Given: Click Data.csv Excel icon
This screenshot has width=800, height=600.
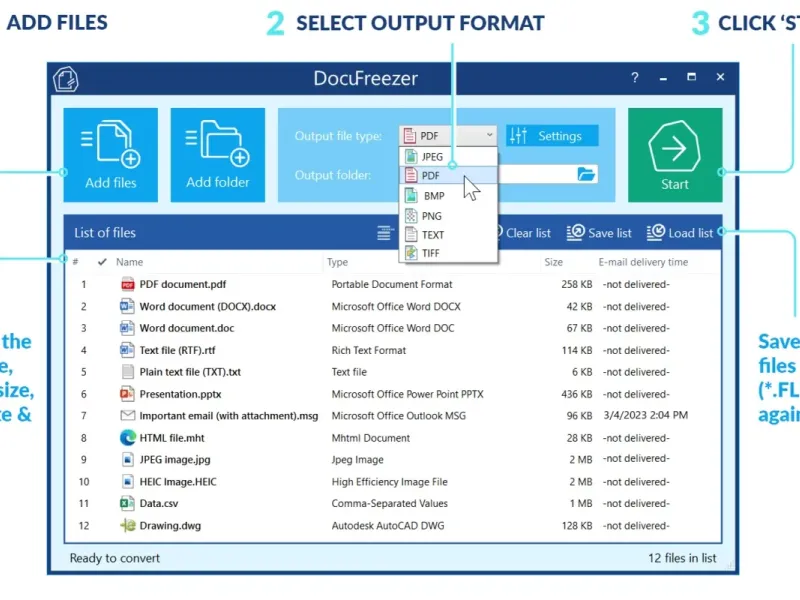Looking at the screenshot, I should tap(127, 504).
